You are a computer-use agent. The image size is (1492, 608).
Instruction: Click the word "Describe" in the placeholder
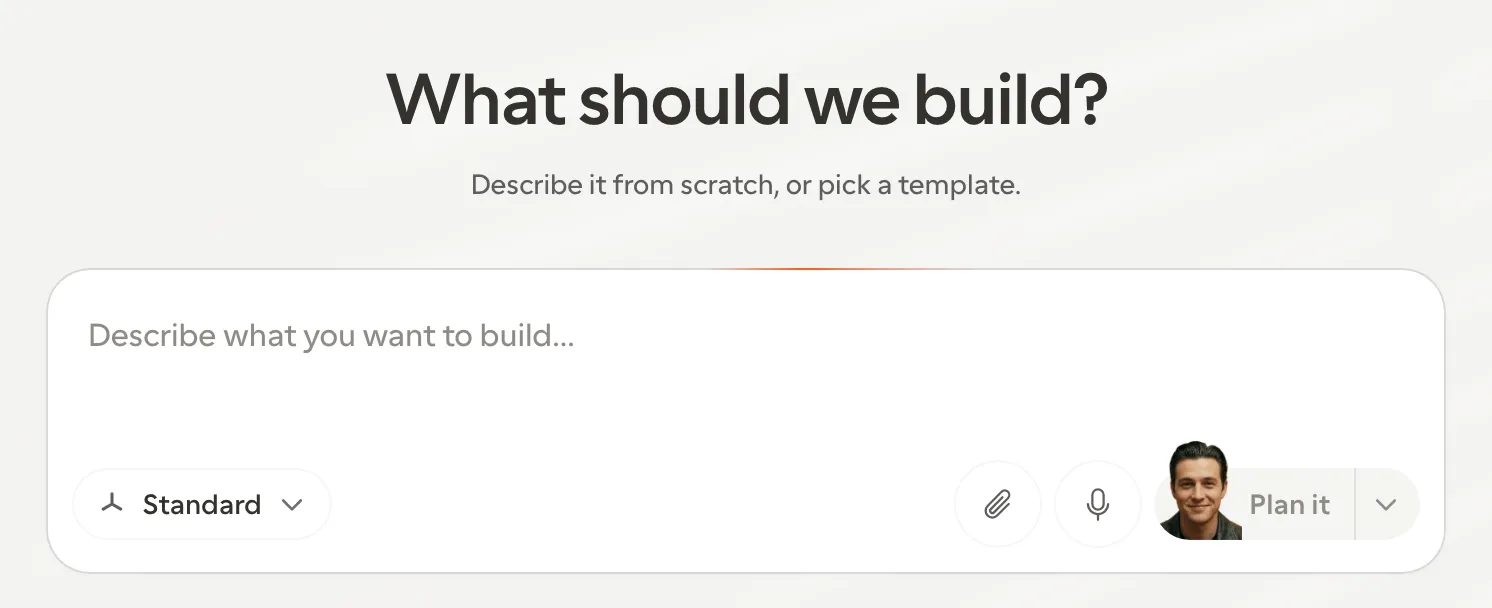tap(152, 335)
